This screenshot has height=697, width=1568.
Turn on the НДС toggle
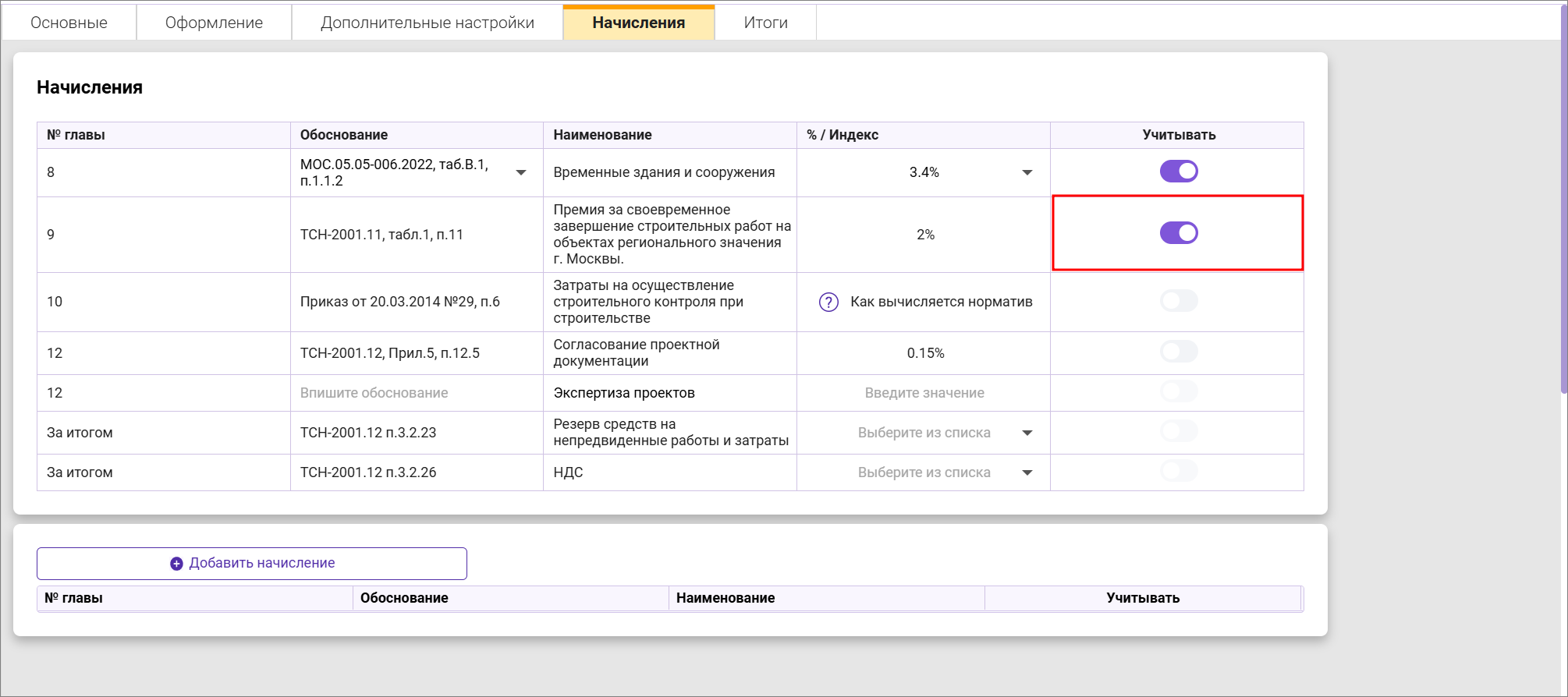(1179, 471)
